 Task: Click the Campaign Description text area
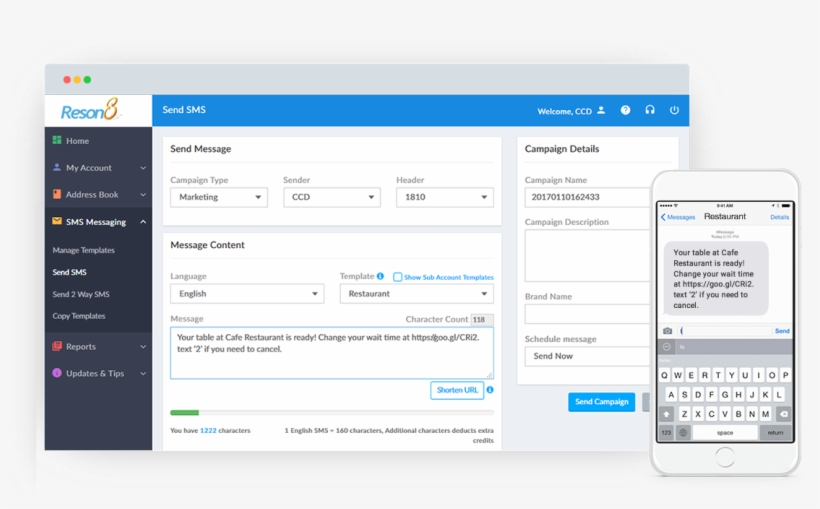[587, 256]
